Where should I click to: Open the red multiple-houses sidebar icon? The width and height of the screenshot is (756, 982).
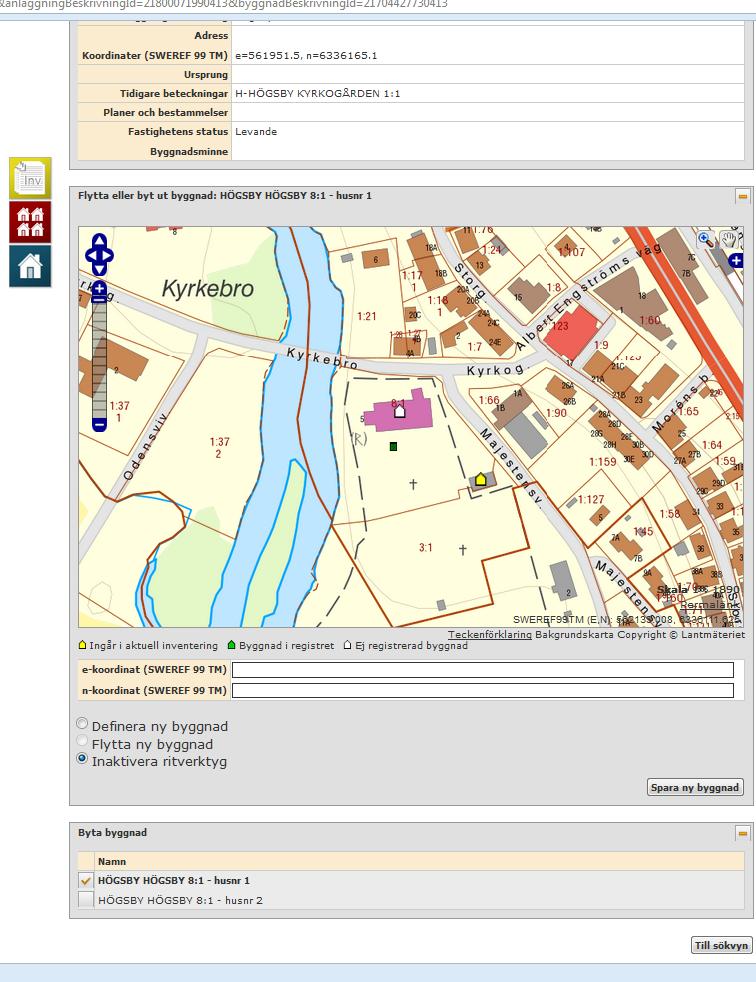tap(30, 222)
